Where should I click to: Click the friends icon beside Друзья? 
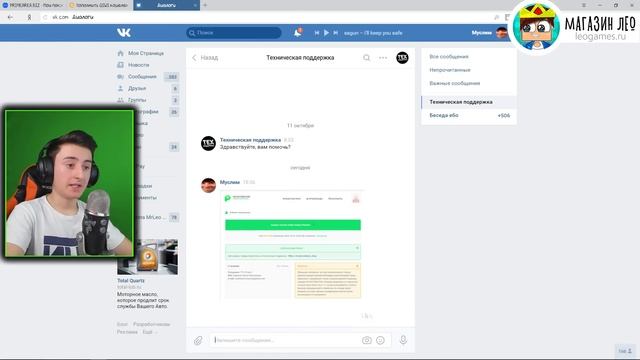pyautogui.click(x=120, y=88)
